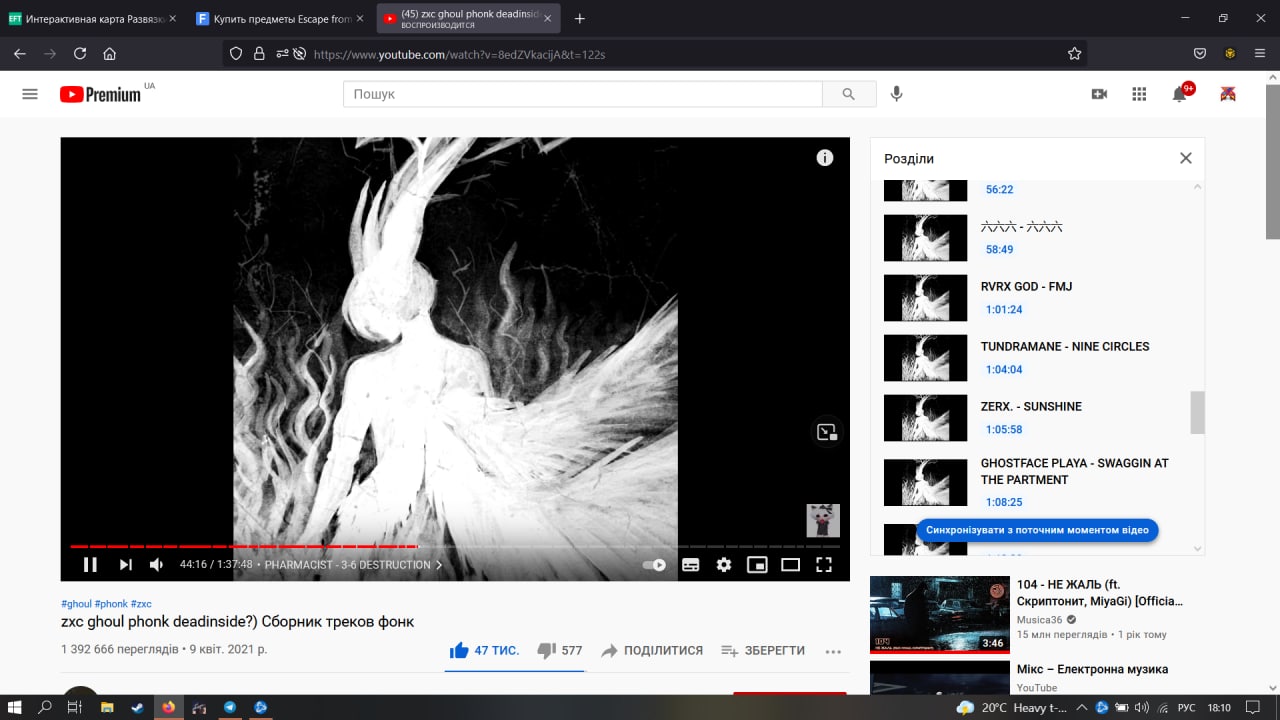
Task: Like the video with thumbs up
Action: [484, 651]
